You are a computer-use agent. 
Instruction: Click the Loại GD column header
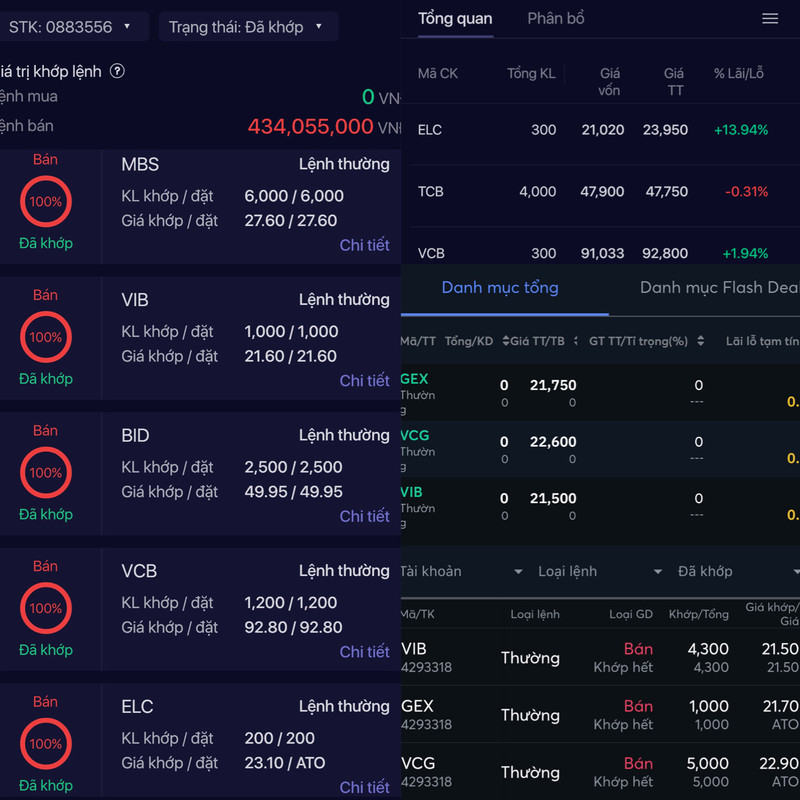(x=631, y=614)
